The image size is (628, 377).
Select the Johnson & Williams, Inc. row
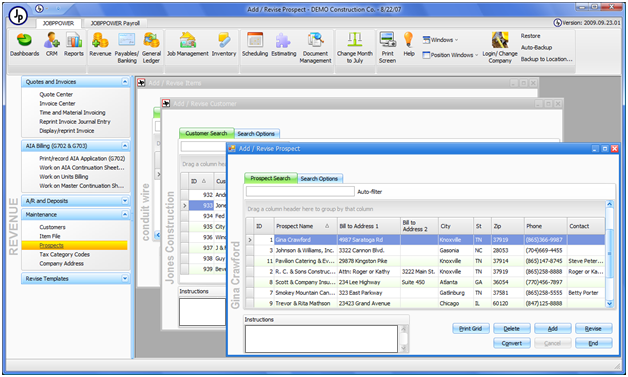click(x=425, y=250)
